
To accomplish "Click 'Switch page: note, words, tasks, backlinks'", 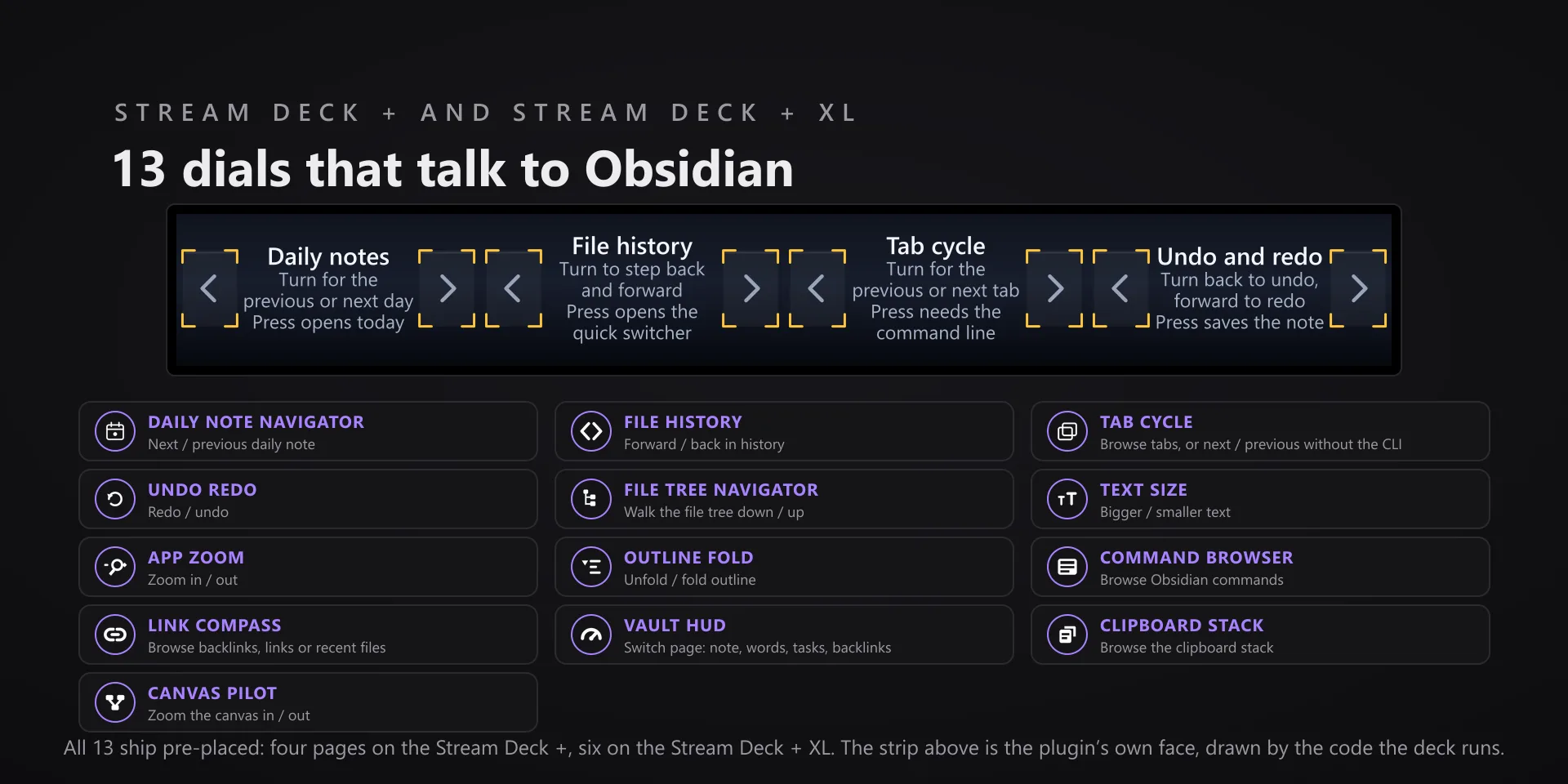I will [x=757, y=648].
